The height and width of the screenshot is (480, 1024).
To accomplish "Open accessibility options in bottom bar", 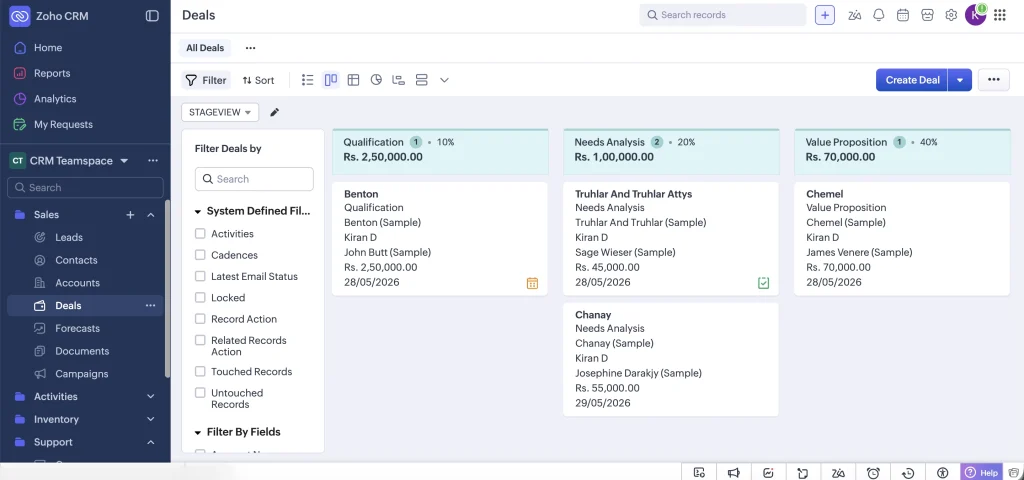I will click(x=942, y=472).
